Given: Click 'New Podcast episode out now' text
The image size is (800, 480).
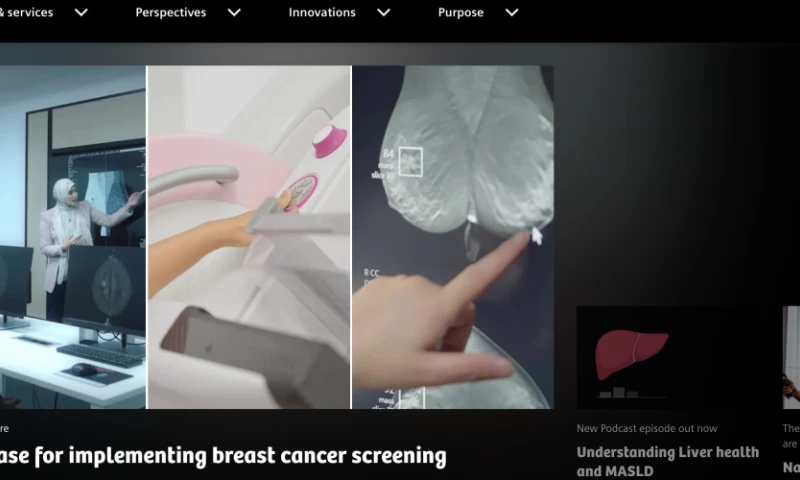Looking at the screenshot, I should [x=647, y=428].
